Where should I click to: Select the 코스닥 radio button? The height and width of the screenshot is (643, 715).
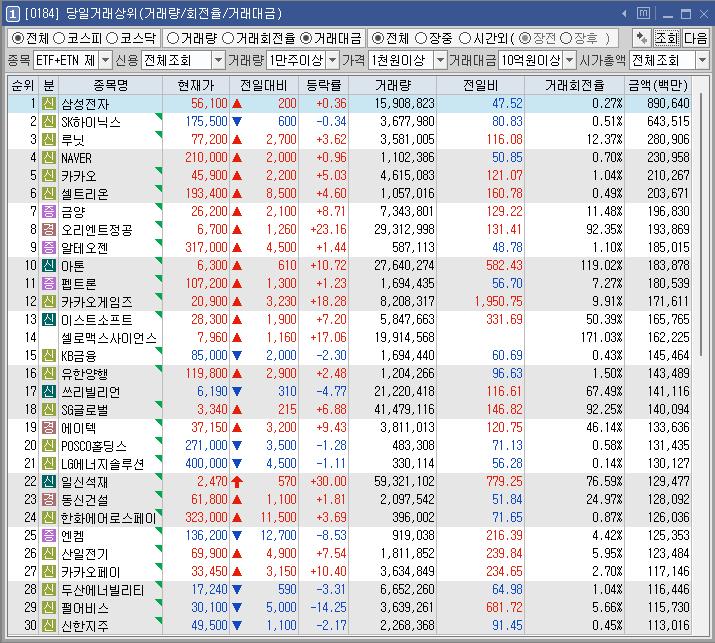tap(112, 38)
